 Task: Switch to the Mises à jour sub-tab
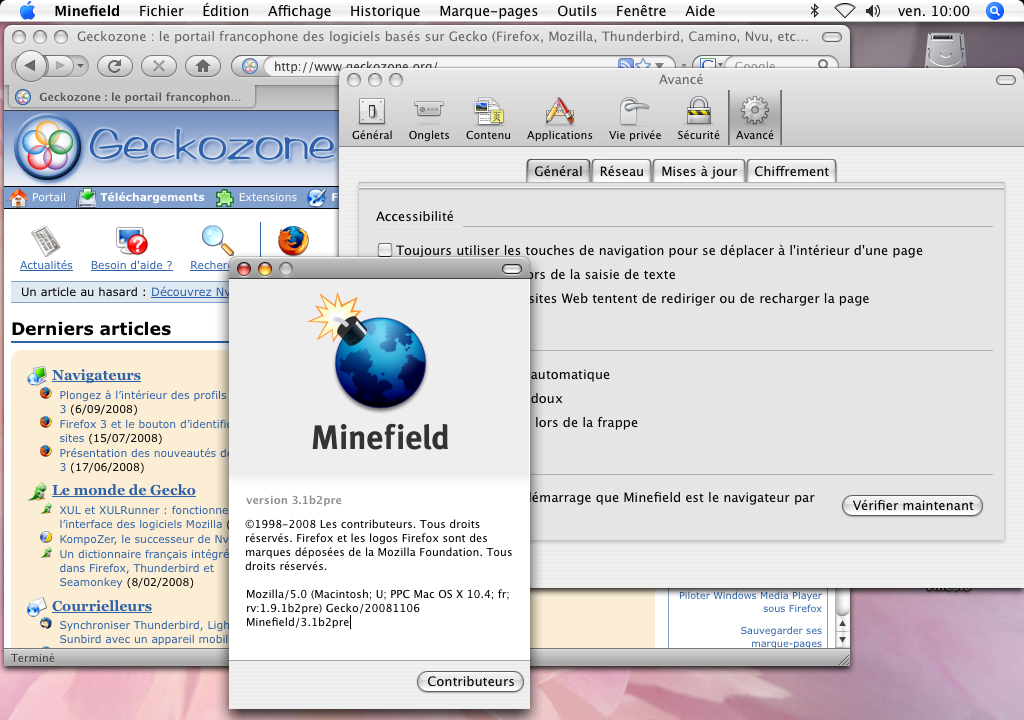699,171
